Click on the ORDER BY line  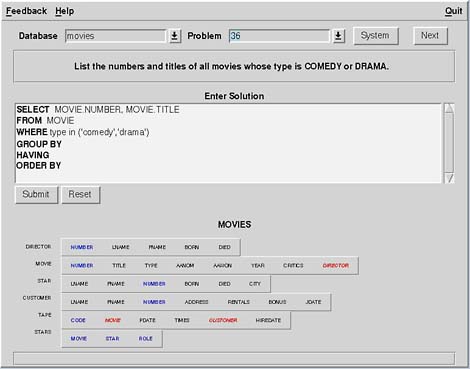[x=39, y=166]
